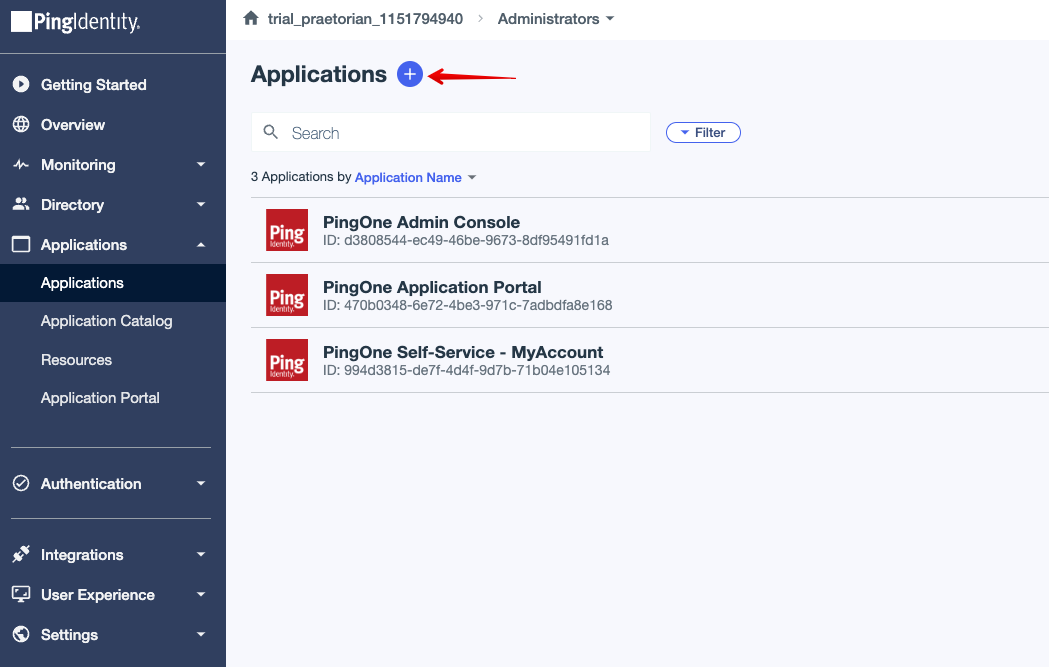
Task: Click the Directory label in sidebar
Action: [x=72, y=205]
